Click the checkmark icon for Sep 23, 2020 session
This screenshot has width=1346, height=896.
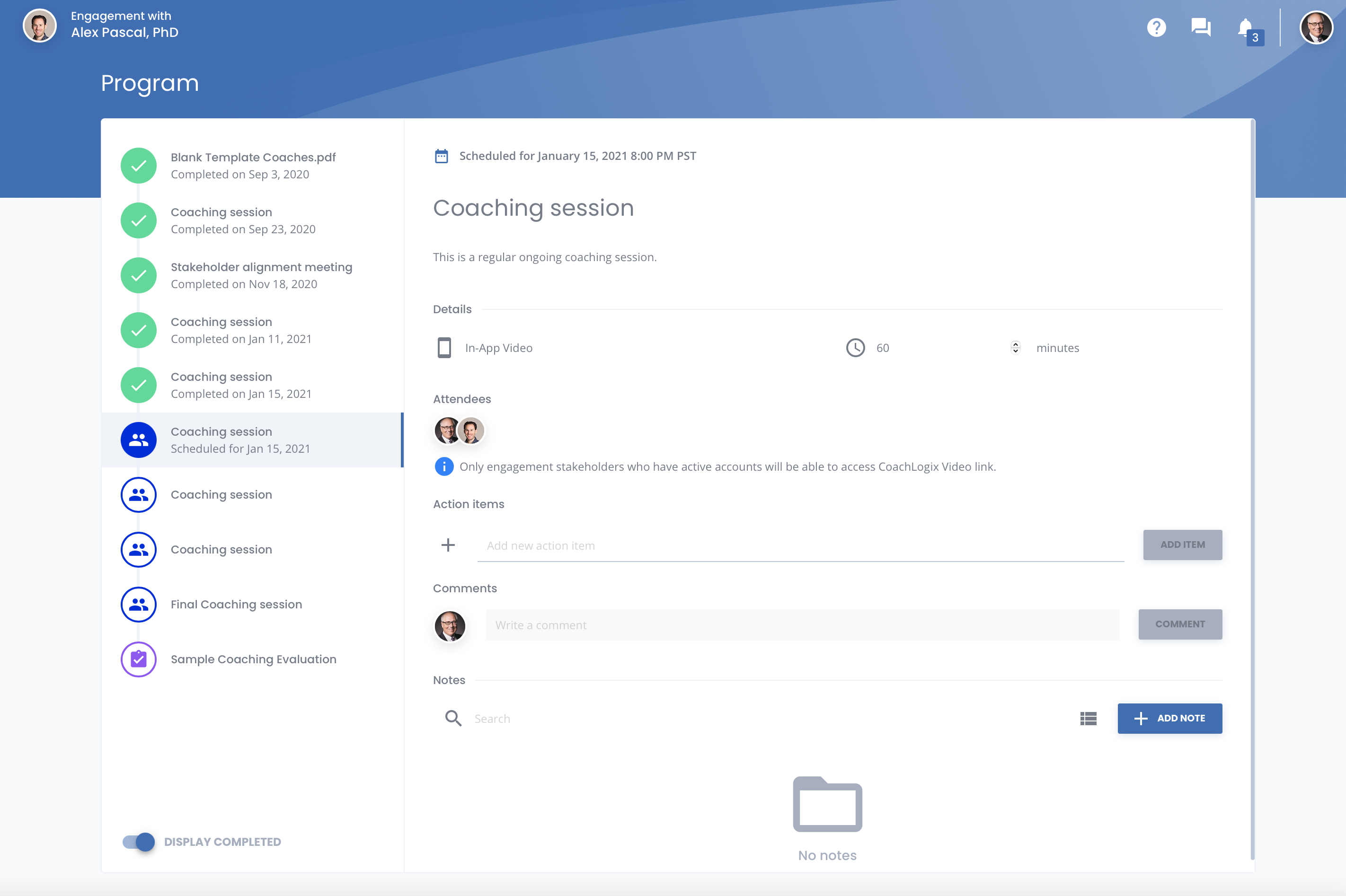(138, 220)
